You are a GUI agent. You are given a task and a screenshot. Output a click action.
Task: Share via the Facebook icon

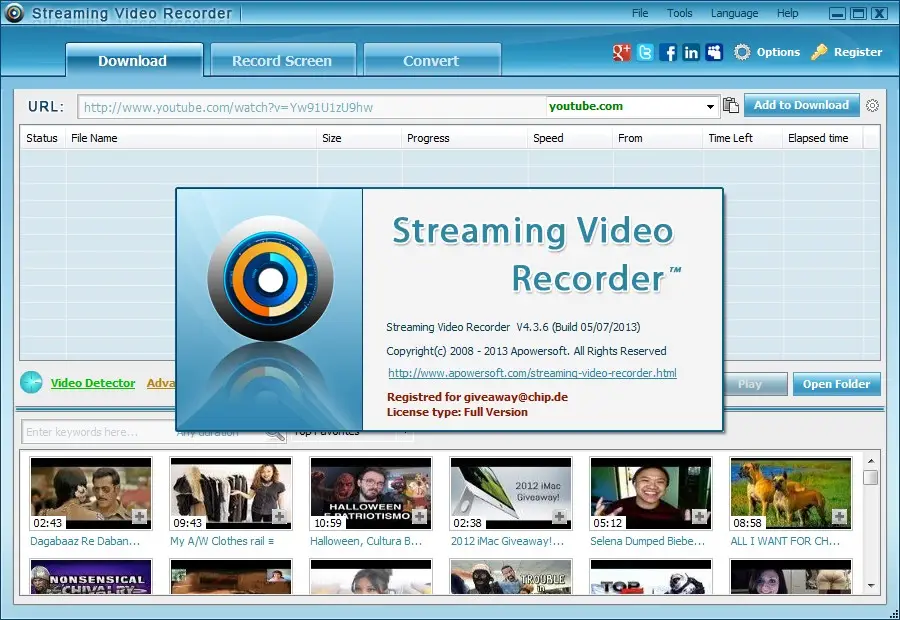tap(668, 52)
